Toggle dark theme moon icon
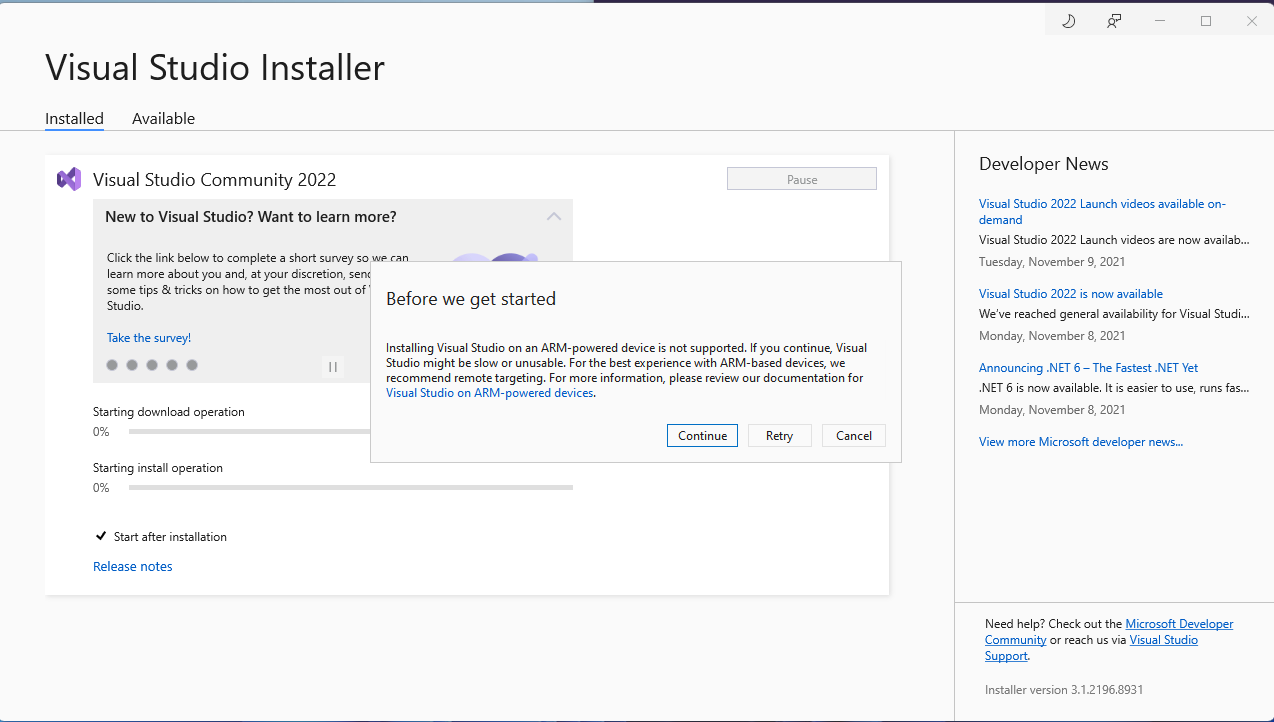This screenshot has width=1274, height=722. [1068, 21]
